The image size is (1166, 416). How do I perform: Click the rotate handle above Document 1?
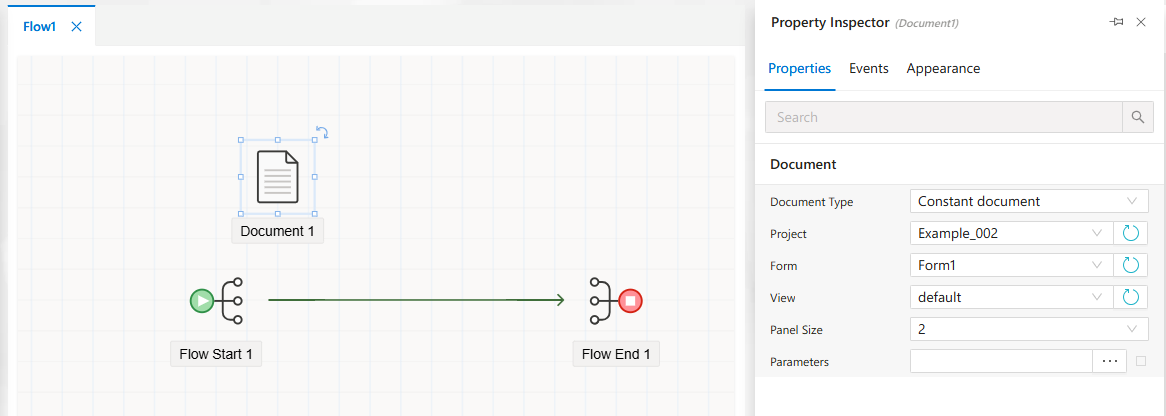click(x=323, y=132)
